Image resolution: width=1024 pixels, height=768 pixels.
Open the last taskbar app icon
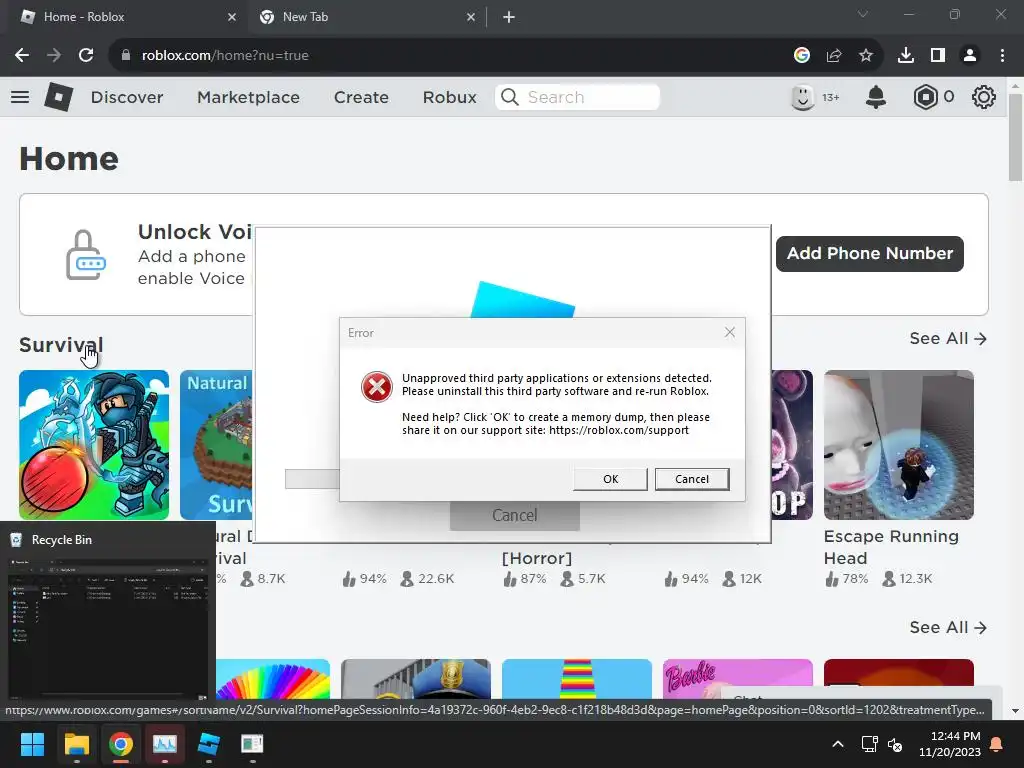pyautogui.click(x=252, y=744)
